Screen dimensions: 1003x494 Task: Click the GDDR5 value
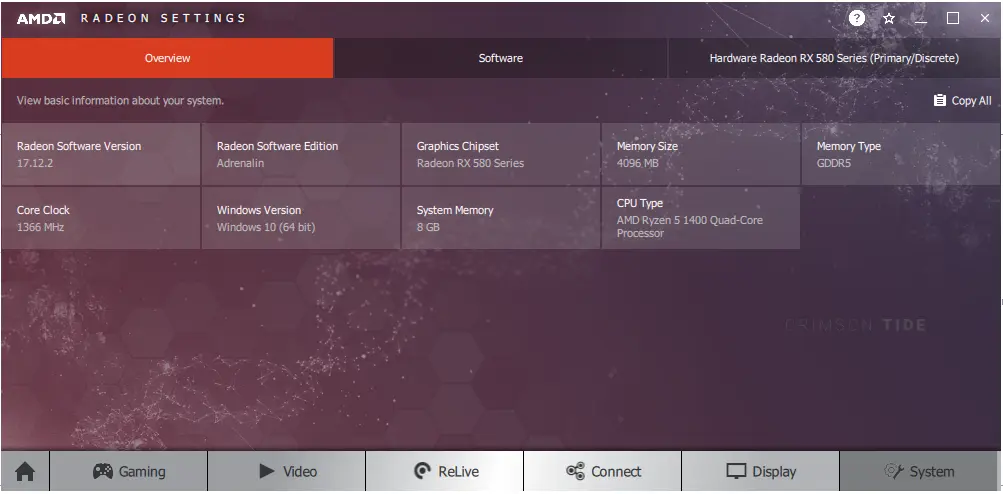coord(833,163)
